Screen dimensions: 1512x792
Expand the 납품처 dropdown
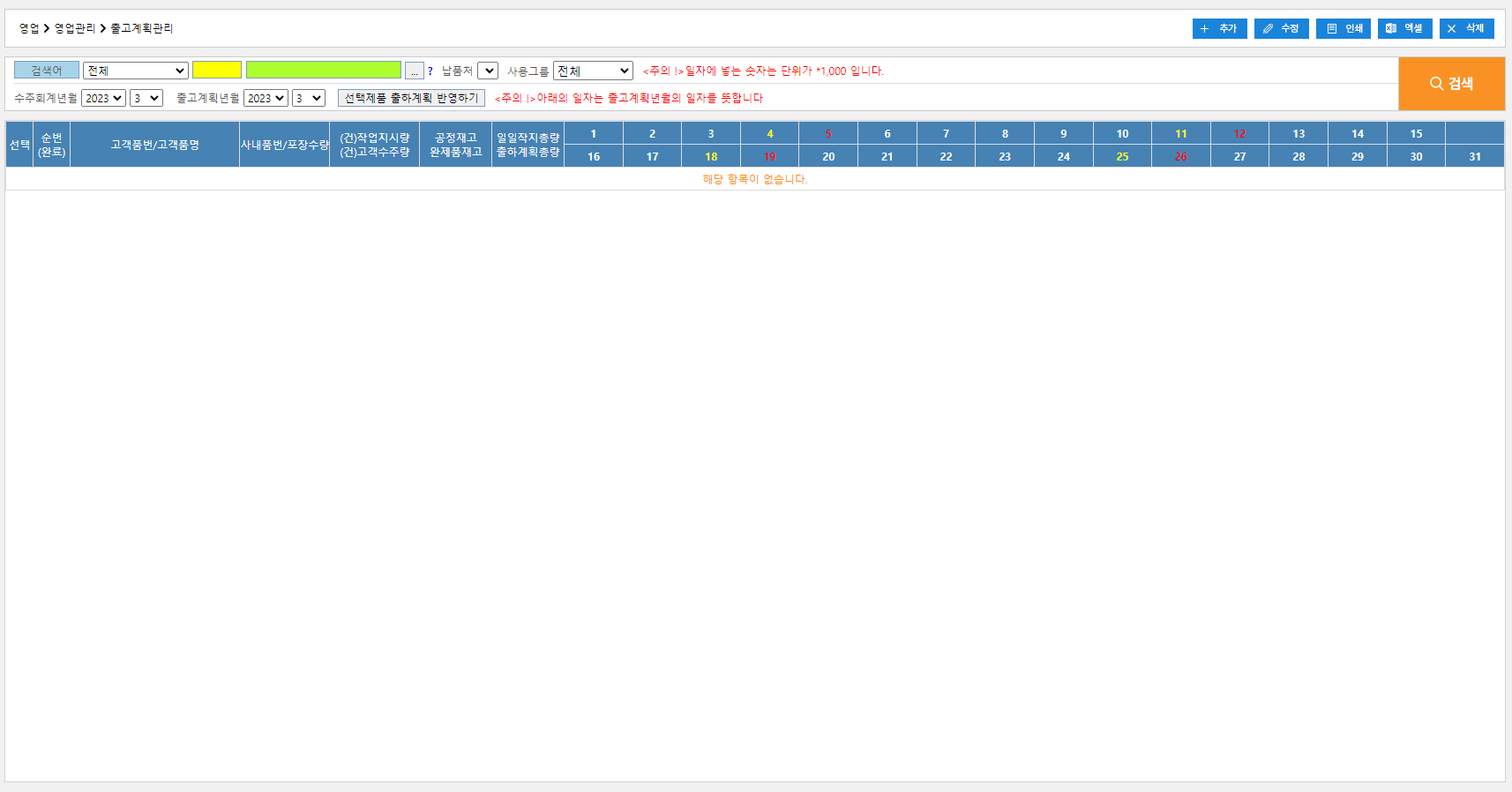tap(488, 71)
